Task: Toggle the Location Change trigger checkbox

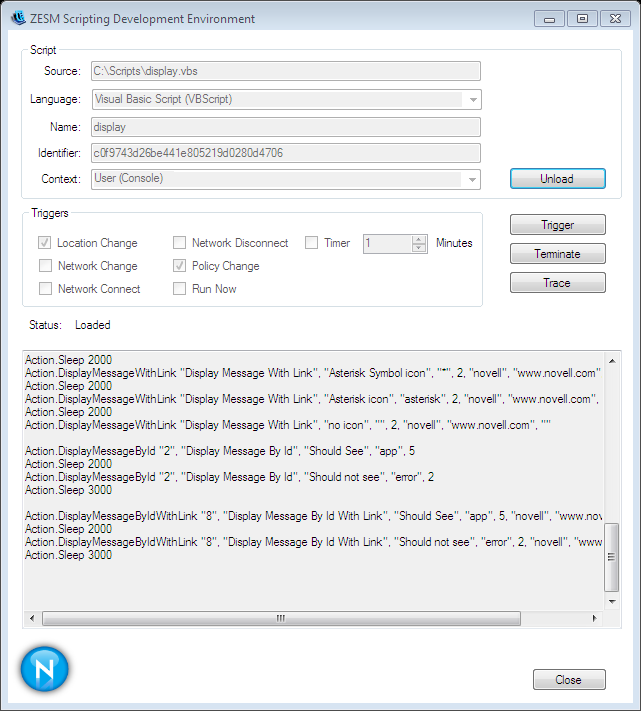Action: (x=44, y=243)
